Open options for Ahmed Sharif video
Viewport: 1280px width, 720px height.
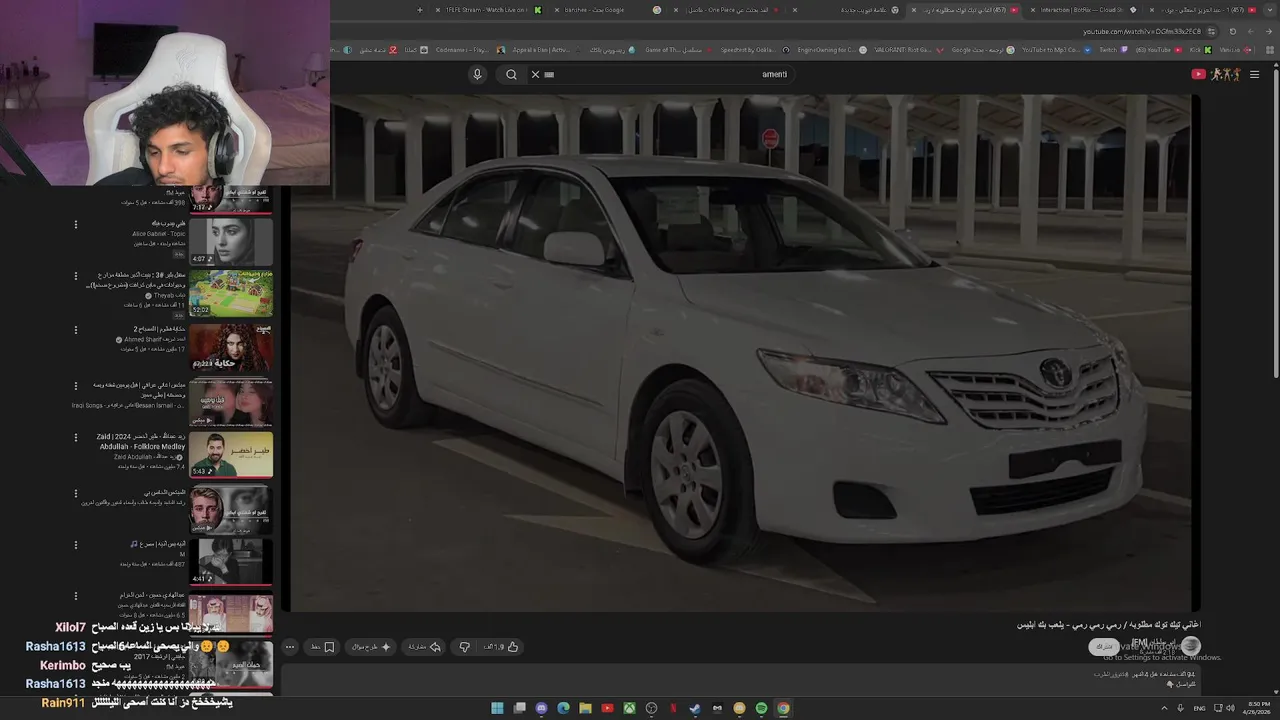point(75,330)
